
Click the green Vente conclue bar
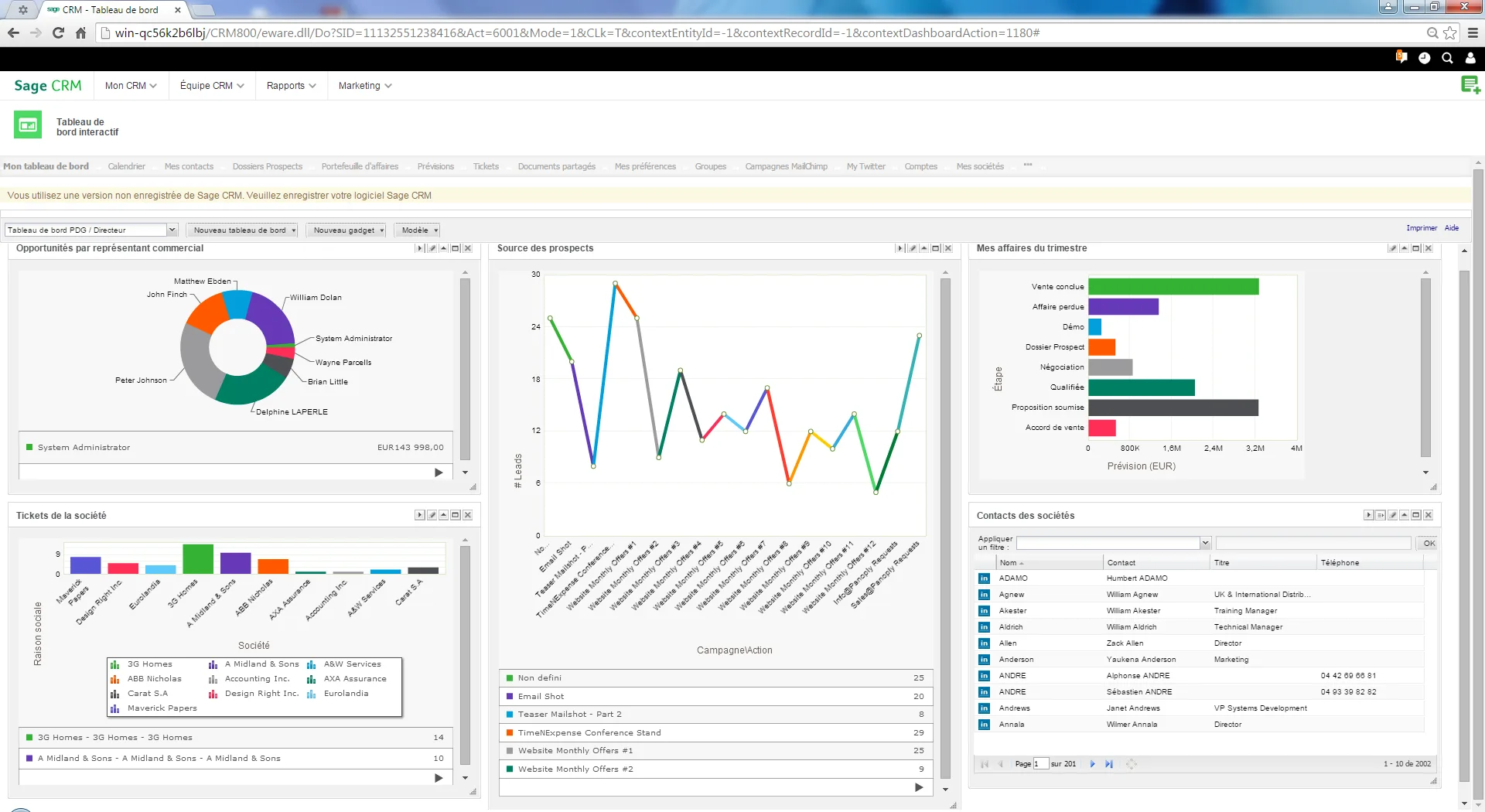[x=1173, y=287]
